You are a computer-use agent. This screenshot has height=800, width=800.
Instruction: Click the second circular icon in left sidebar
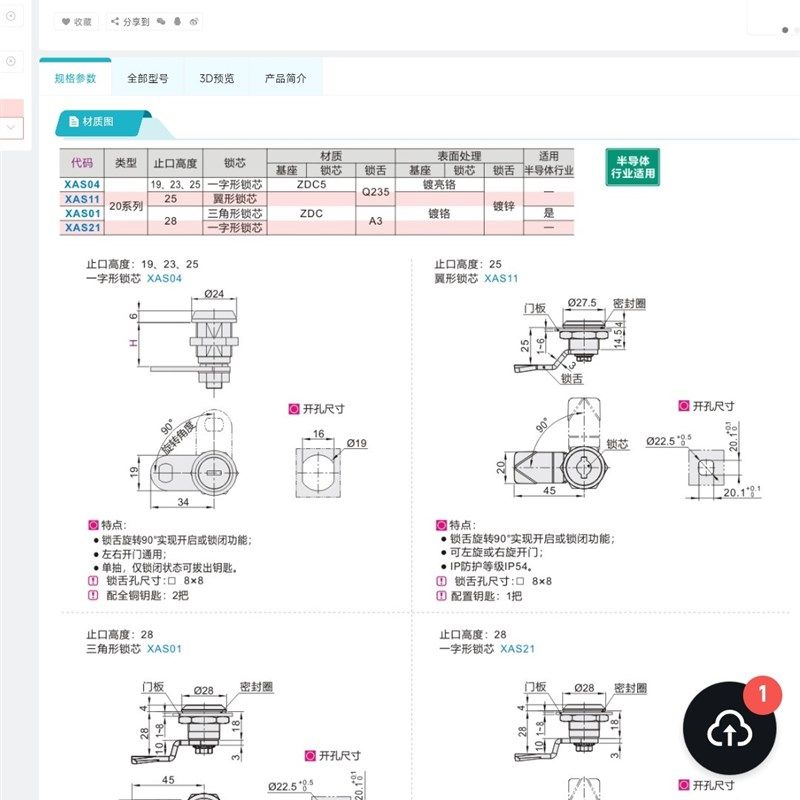point(10,58)
